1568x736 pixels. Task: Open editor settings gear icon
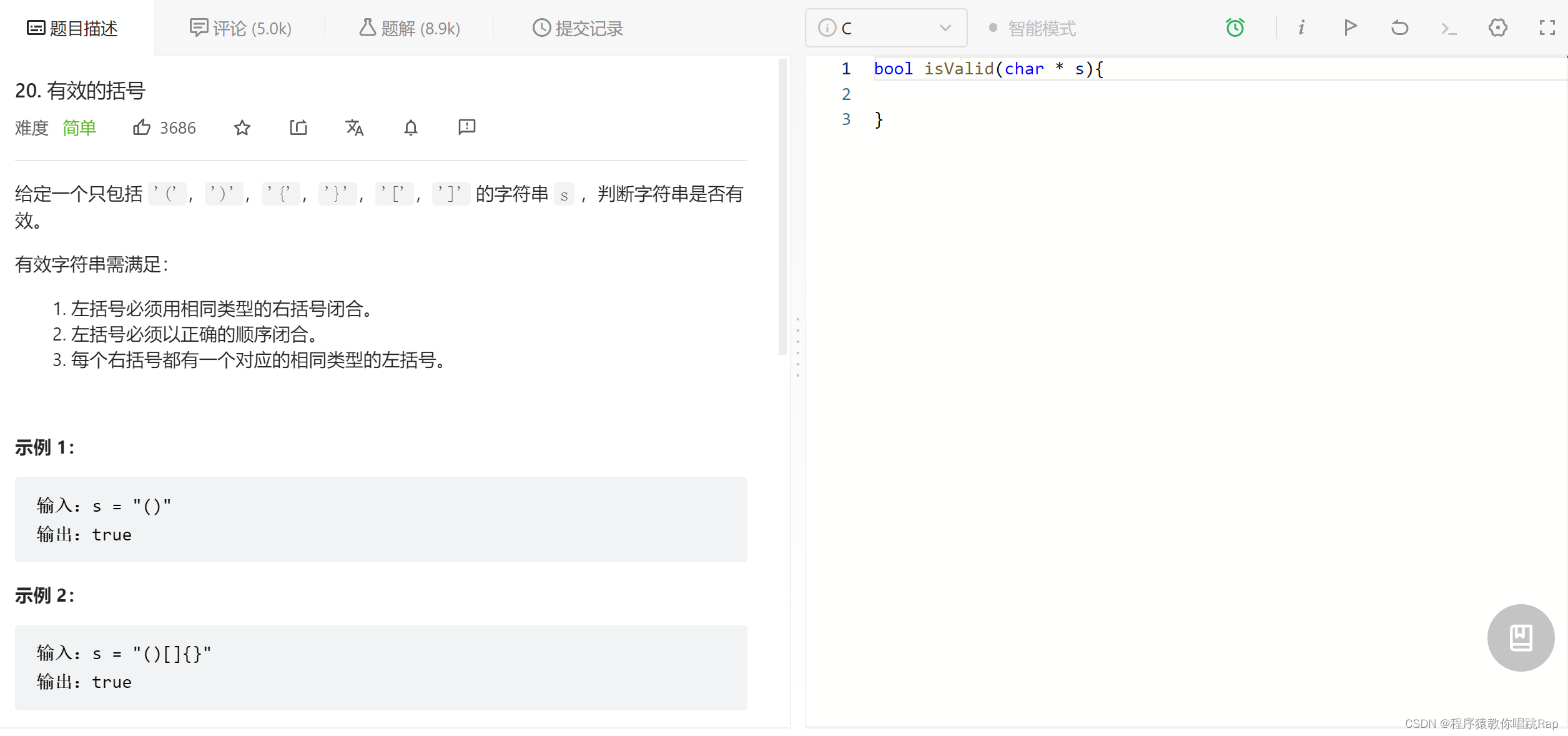[1497, 27]
